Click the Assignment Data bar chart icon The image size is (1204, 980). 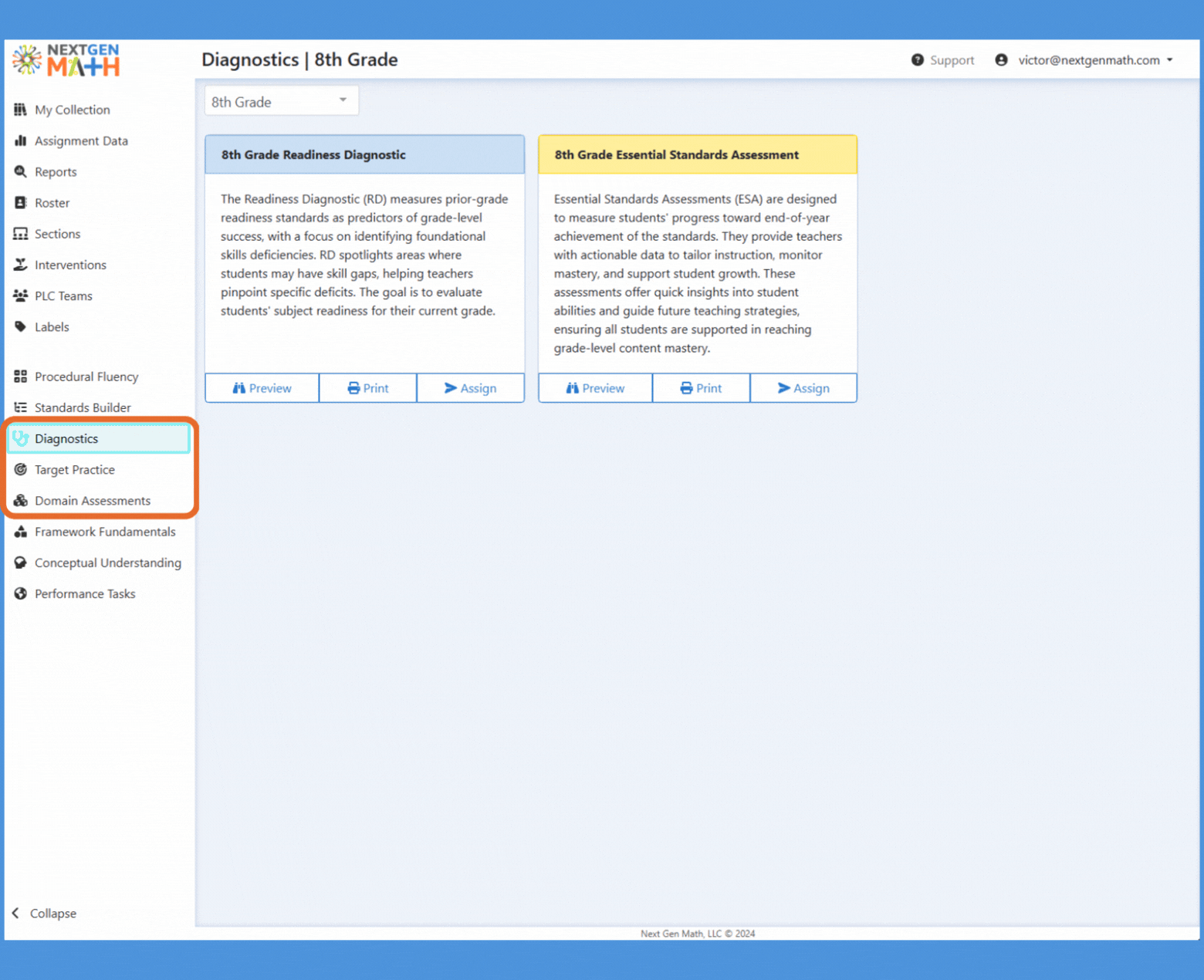pyautogui.click(x=21, y=140)
